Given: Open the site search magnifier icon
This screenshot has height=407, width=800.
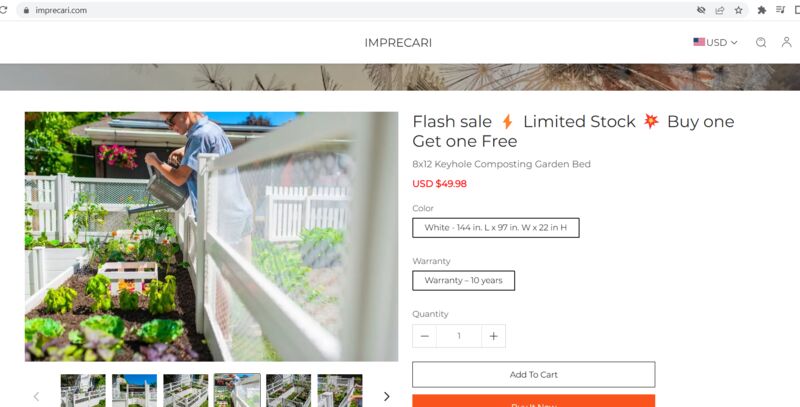Looking at the screenshot, I should click(761, 42).
